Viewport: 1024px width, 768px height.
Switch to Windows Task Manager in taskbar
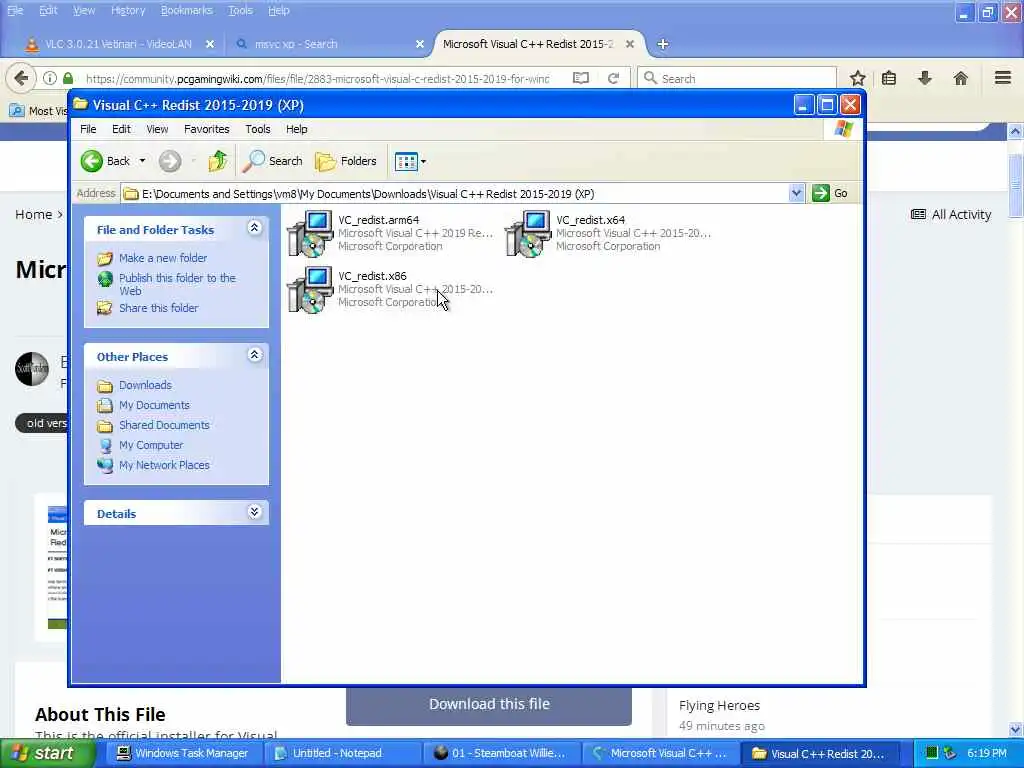pos(183,754)
